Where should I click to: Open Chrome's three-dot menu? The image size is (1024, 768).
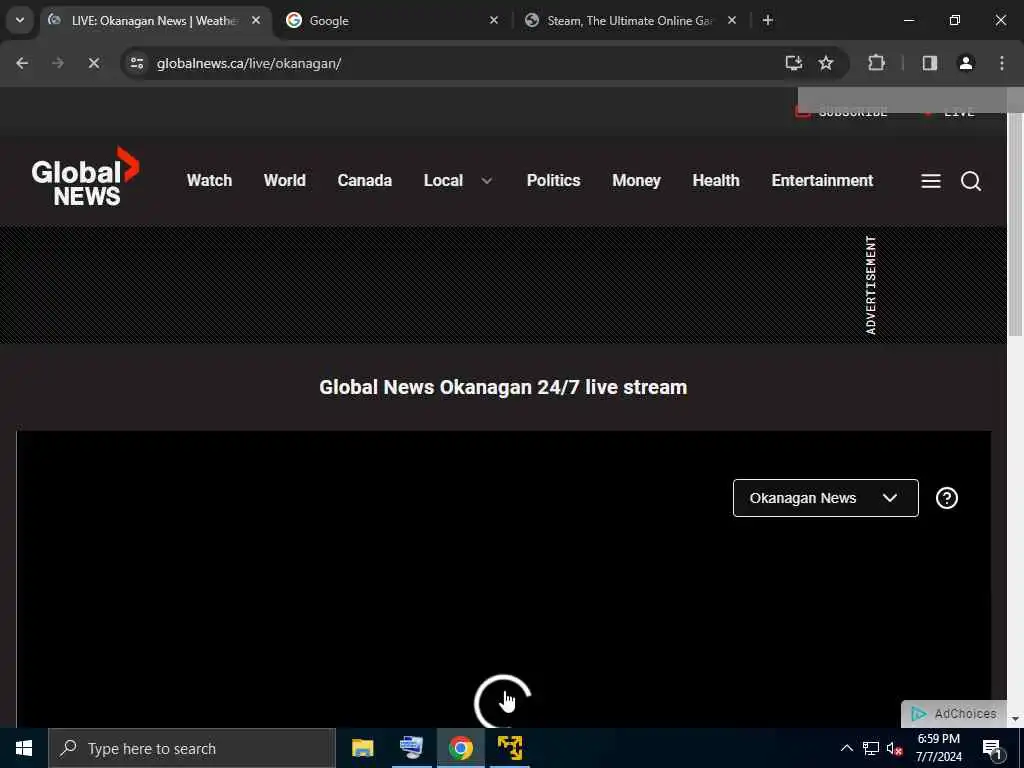[x=1001, y=63]
